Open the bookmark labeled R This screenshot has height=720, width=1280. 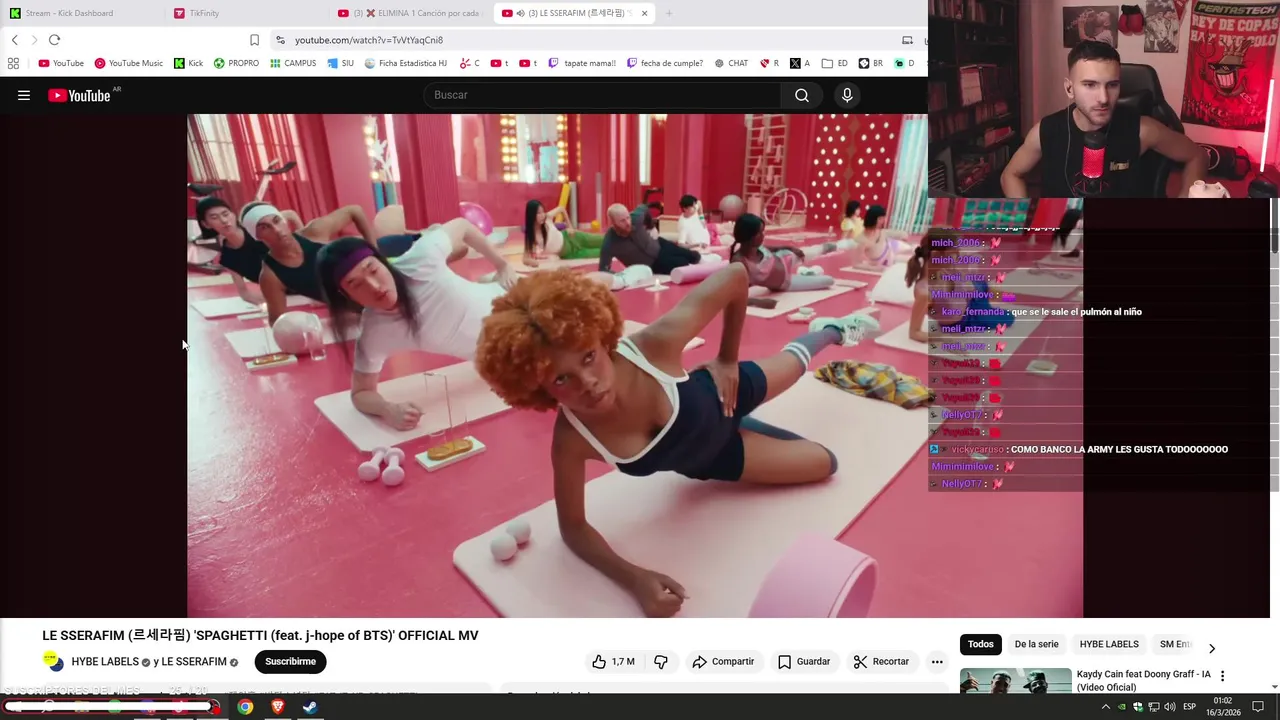[769, 63]
